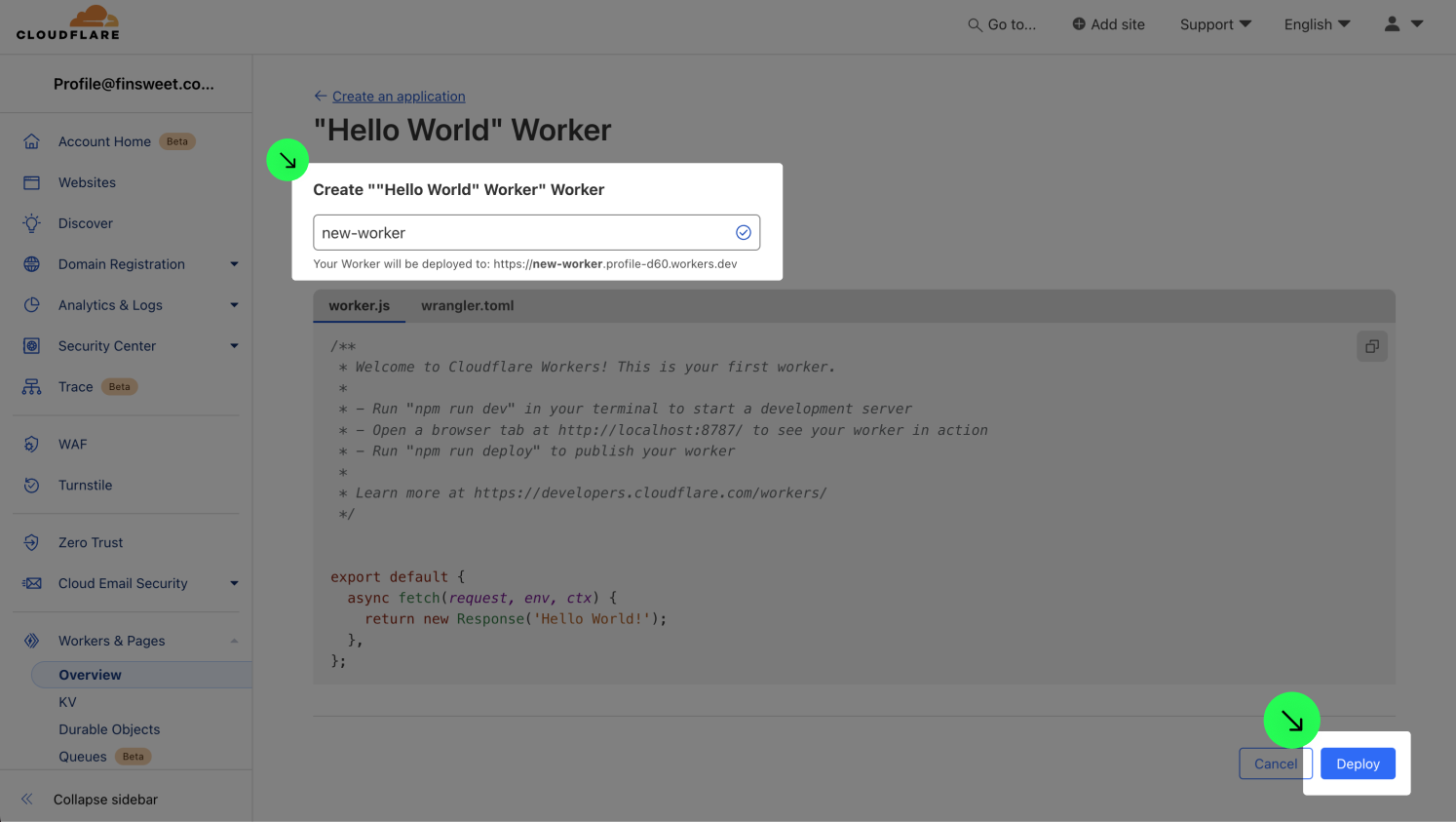1456x822 pixels.
Task: Click the 'Learn more at' comment line
Action: tap(583, 493)
